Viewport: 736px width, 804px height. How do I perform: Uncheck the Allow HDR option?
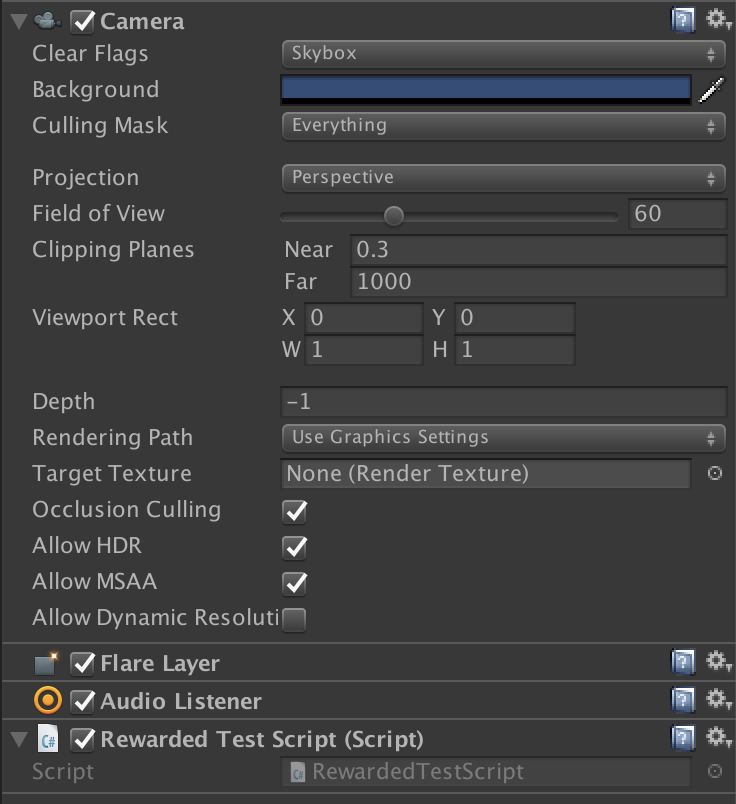click(294, 547)
